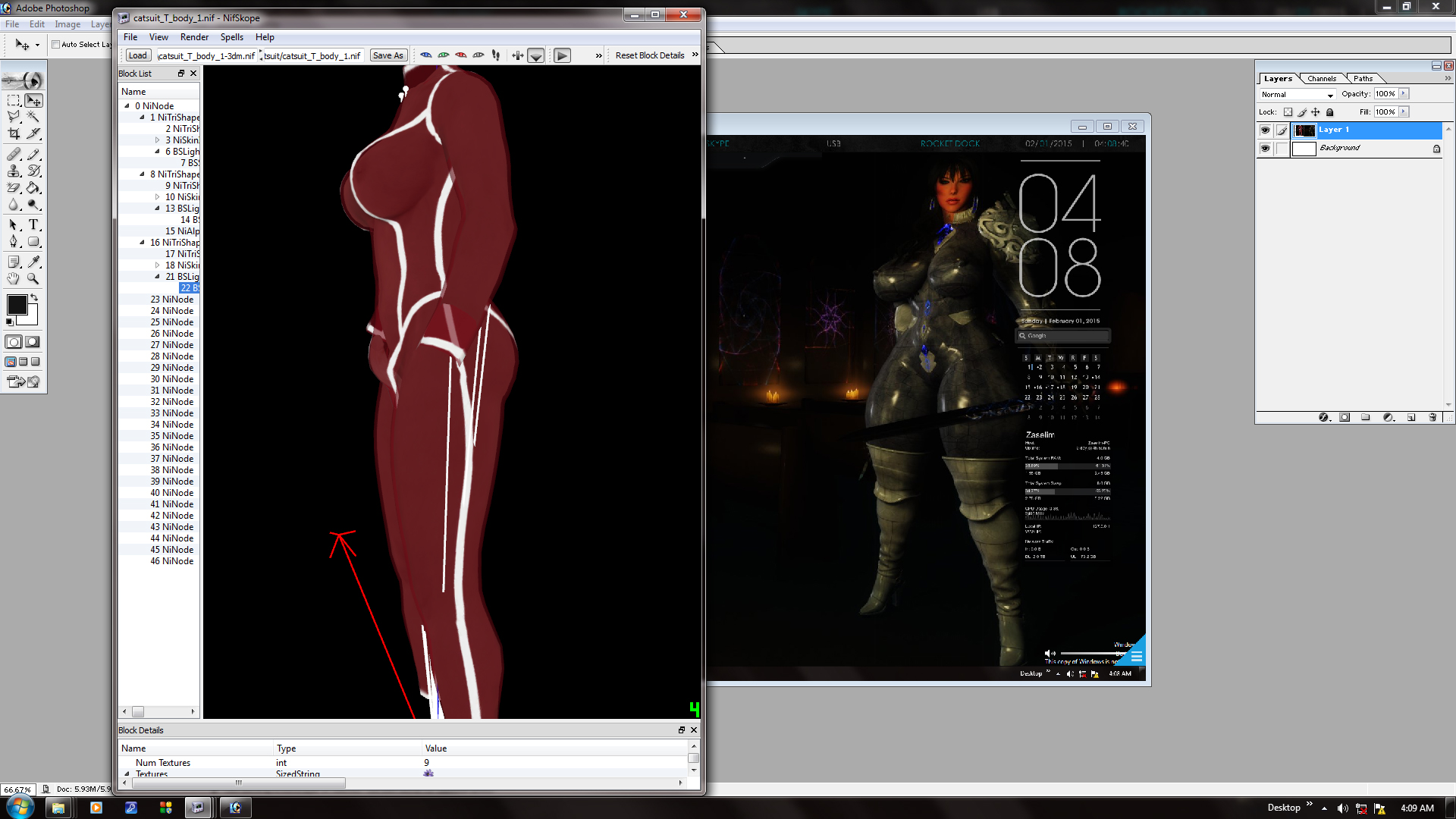
Task: Toggle lock transparent pixels
Action: 1288,112
